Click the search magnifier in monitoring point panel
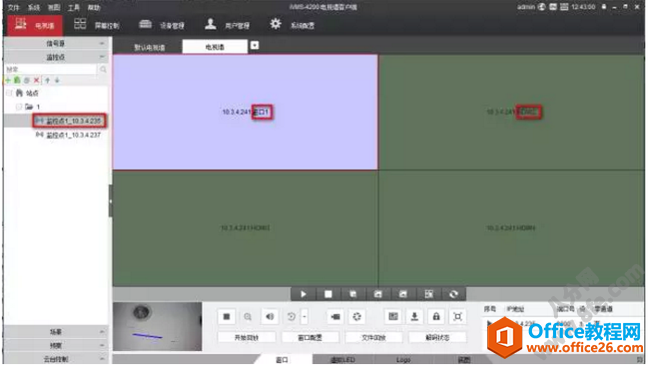 click(103, 69)
